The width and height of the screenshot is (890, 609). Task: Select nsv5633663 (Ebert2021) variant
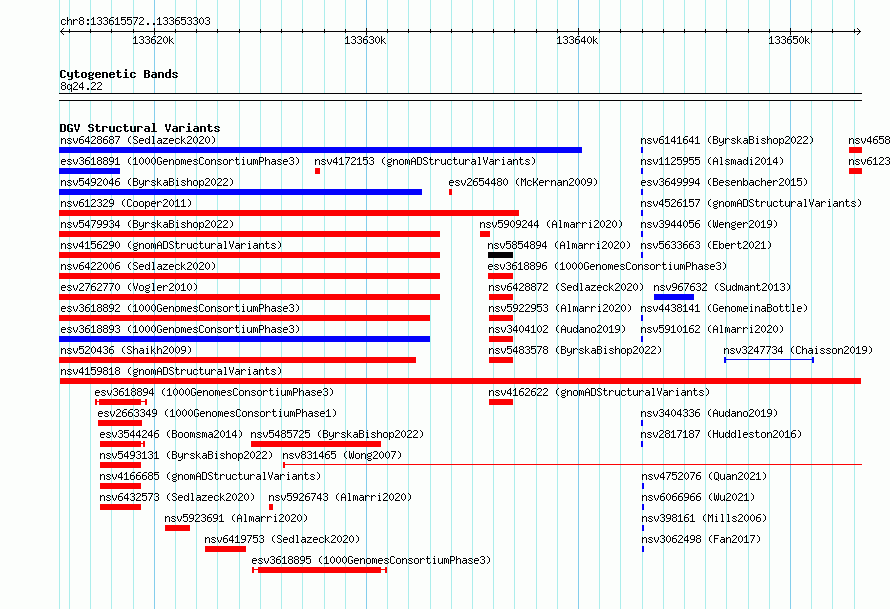coord(706,245)
